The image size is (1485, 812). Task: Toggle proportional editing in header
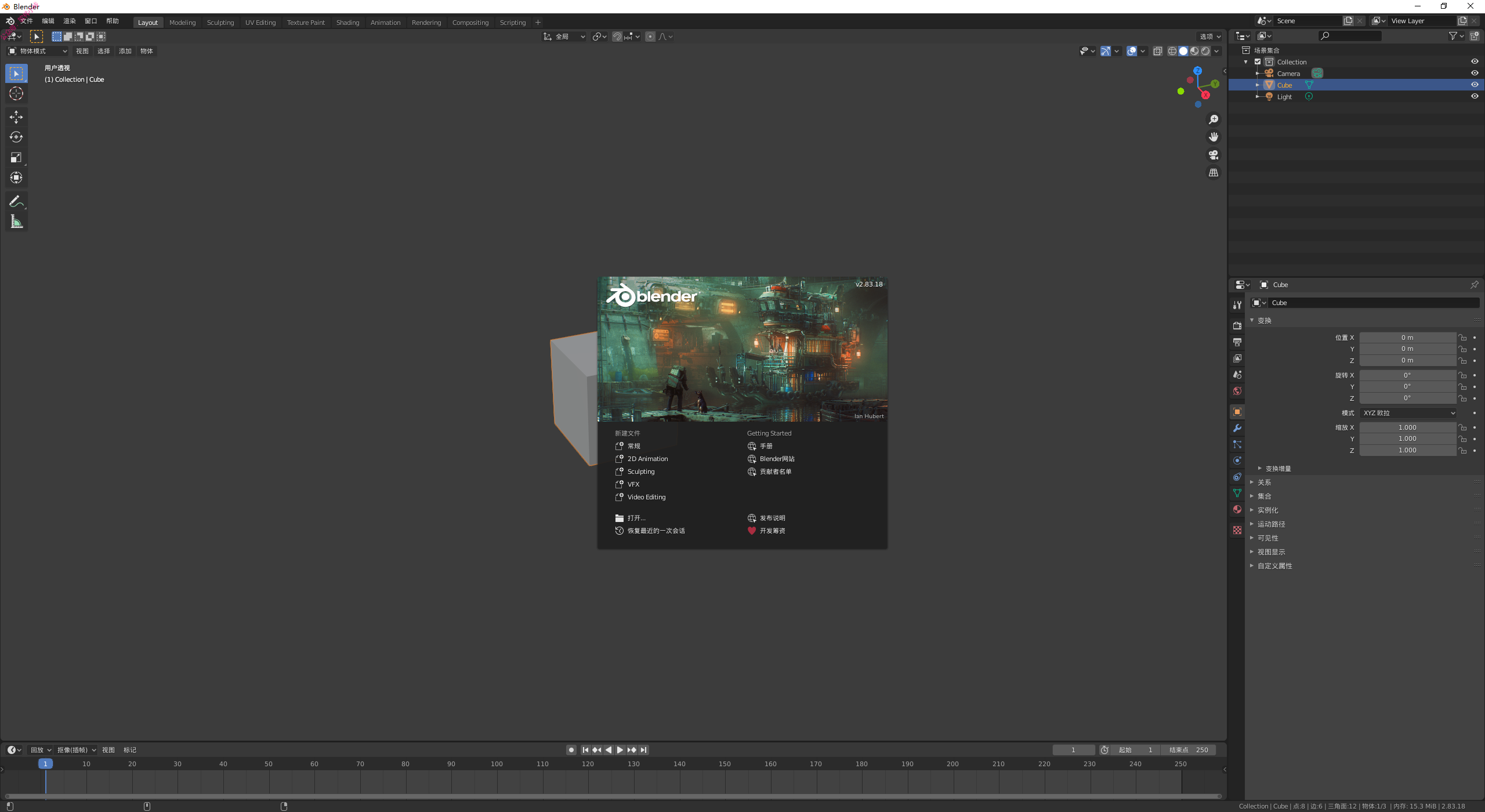(650, 37)
